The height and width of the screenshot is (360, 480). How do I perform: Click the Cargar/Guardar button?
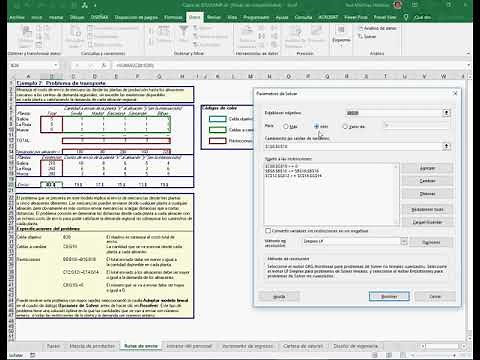point(427,222)
